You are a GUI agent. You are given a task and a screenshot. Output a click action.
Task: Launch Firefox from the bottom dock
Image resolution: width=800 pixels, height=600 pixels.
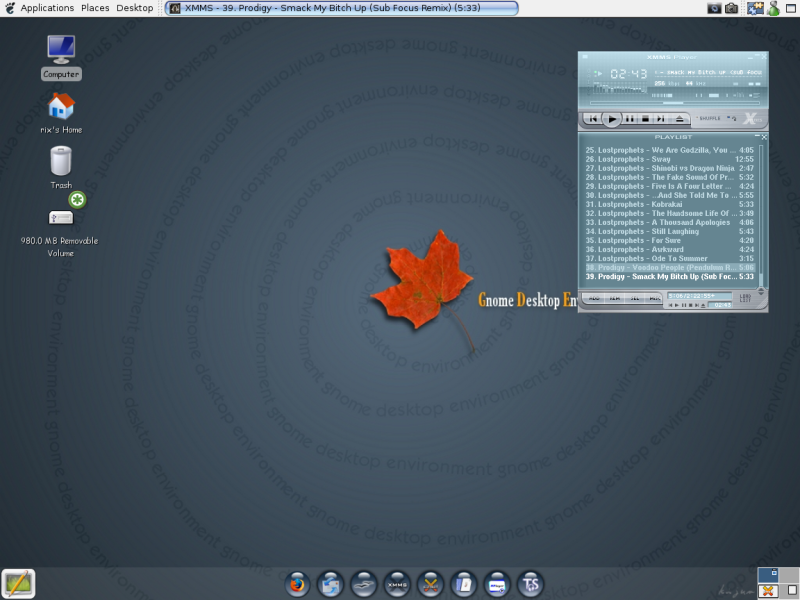[x=297, y=584]
